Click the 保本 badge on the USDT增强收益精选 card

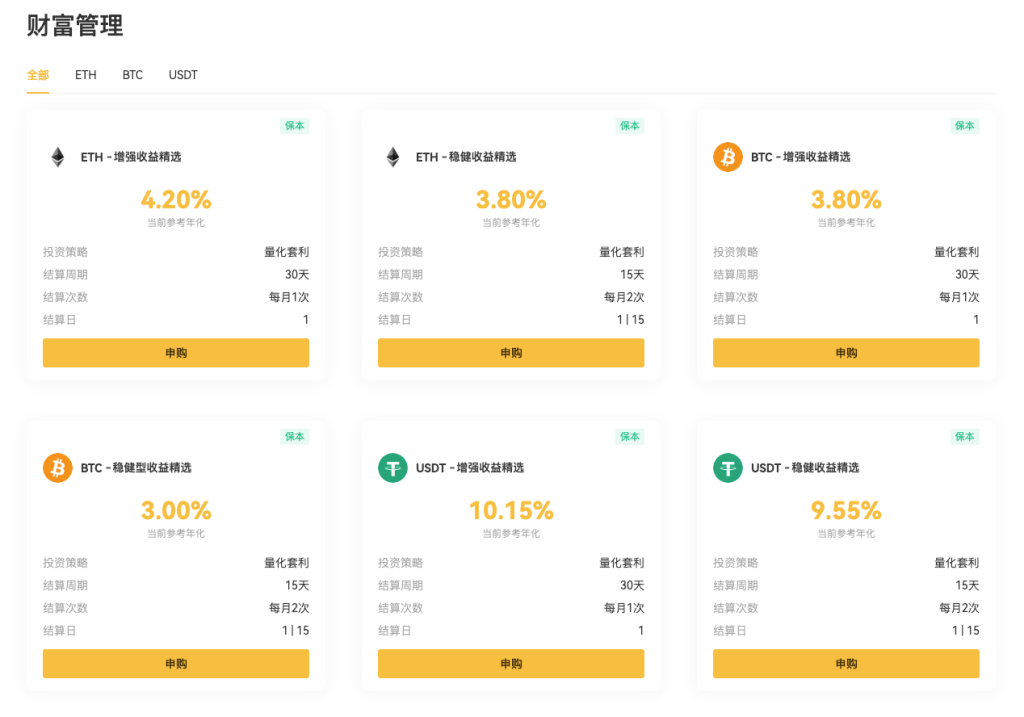click(629, 437)
